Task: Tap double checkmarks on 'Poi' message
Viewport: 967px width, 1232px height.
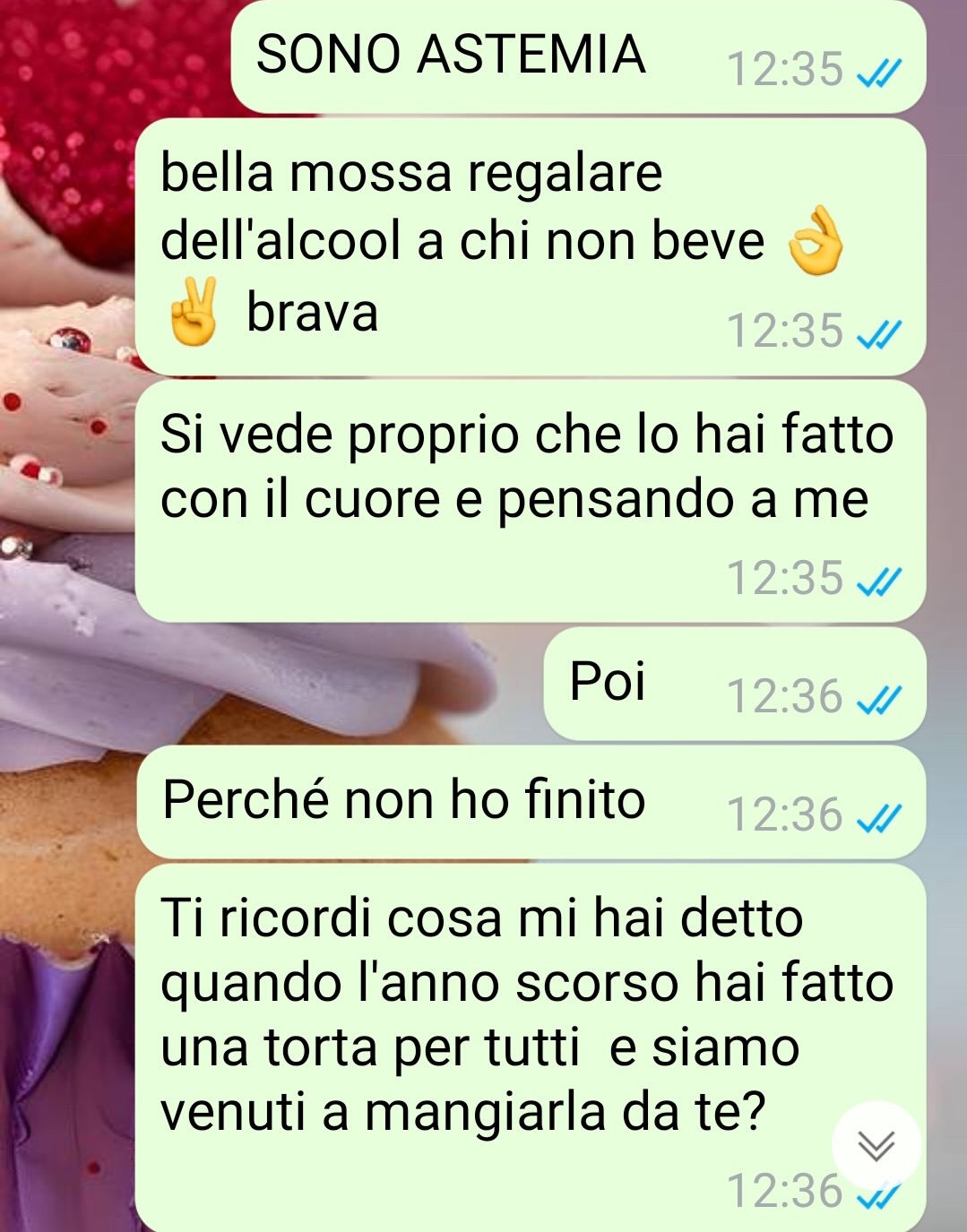Action: coord(878,700)
